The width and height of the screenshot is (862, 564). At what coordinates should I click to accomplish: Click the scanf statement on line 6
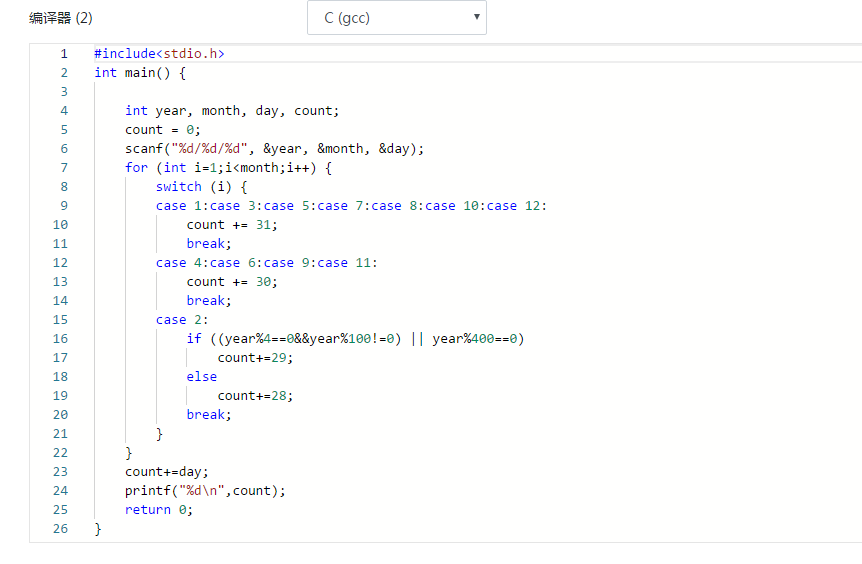274,149
